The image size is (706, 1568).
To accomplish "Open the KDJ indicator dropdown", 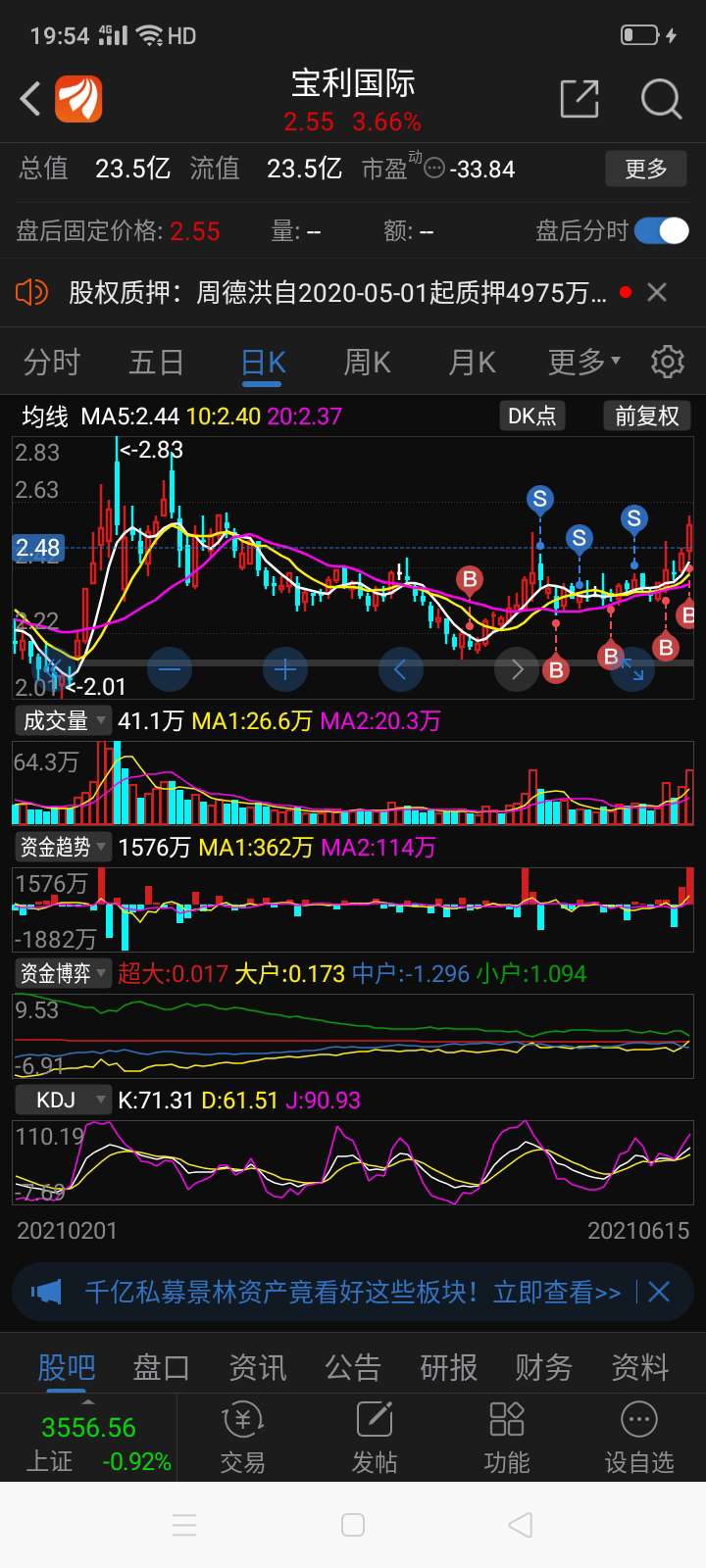I will 62,1100.
